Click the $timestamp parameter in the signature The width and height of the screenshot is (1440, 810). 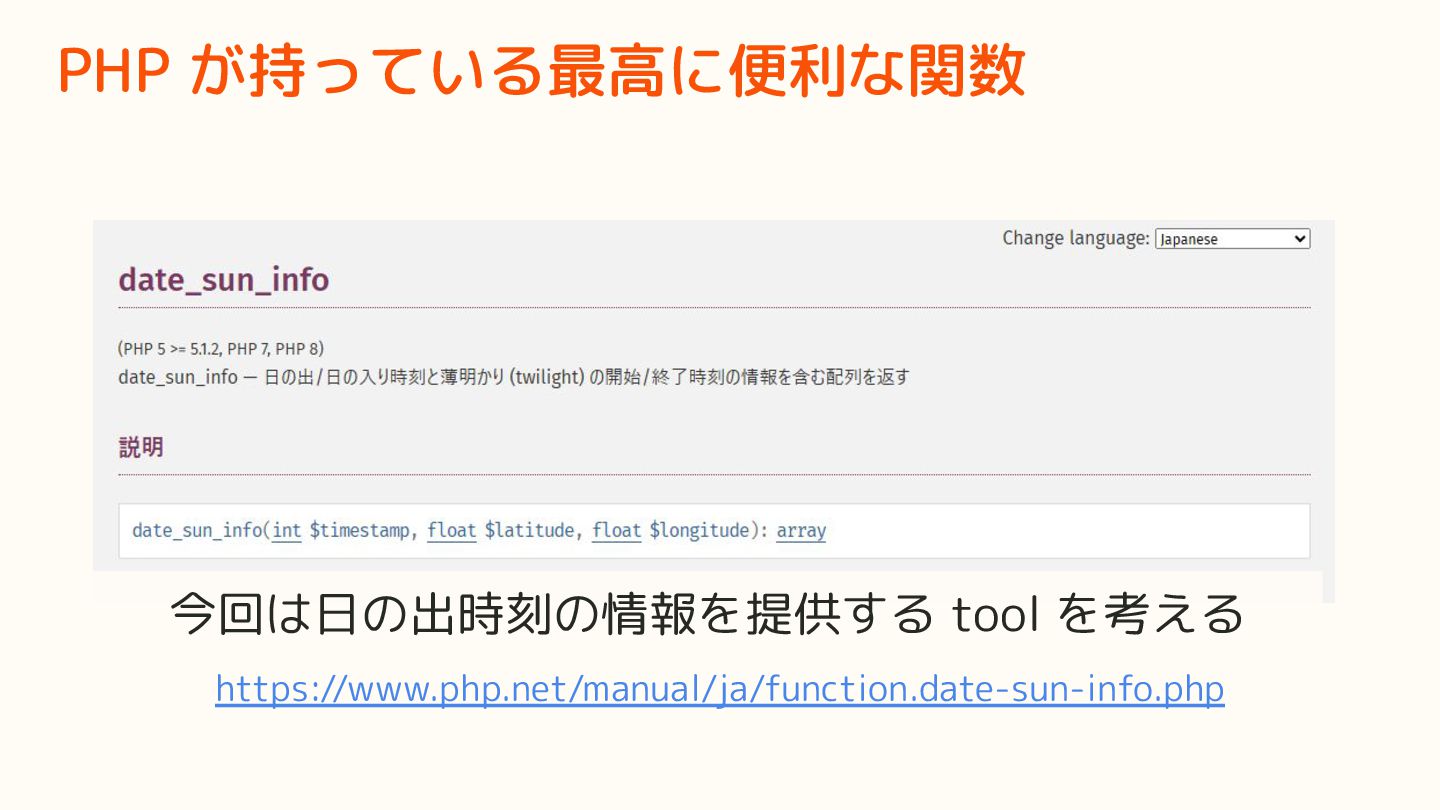tap(360, 531)
